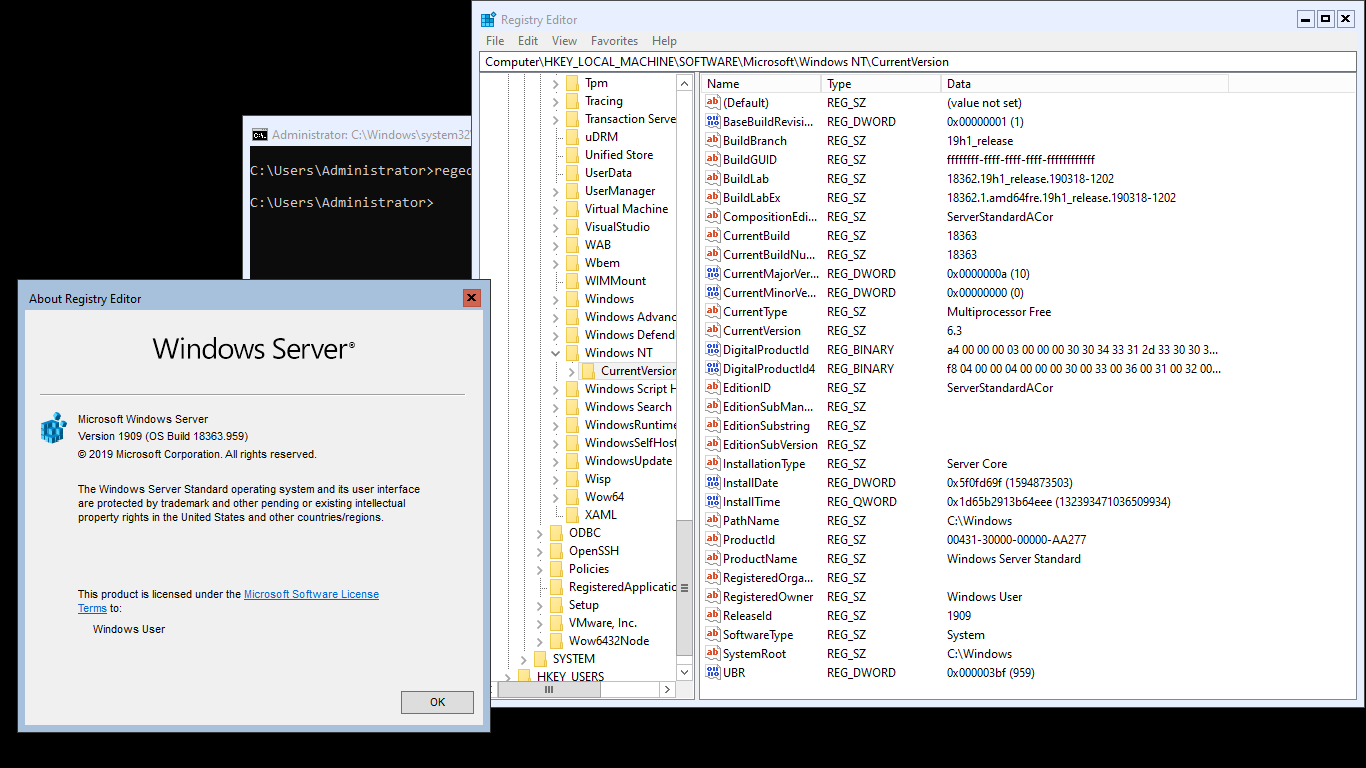The height and width of the screenshot is (768, 1366).
Task: Click the folder icon of the RegisteredApplications key
Action: point(556,587)
